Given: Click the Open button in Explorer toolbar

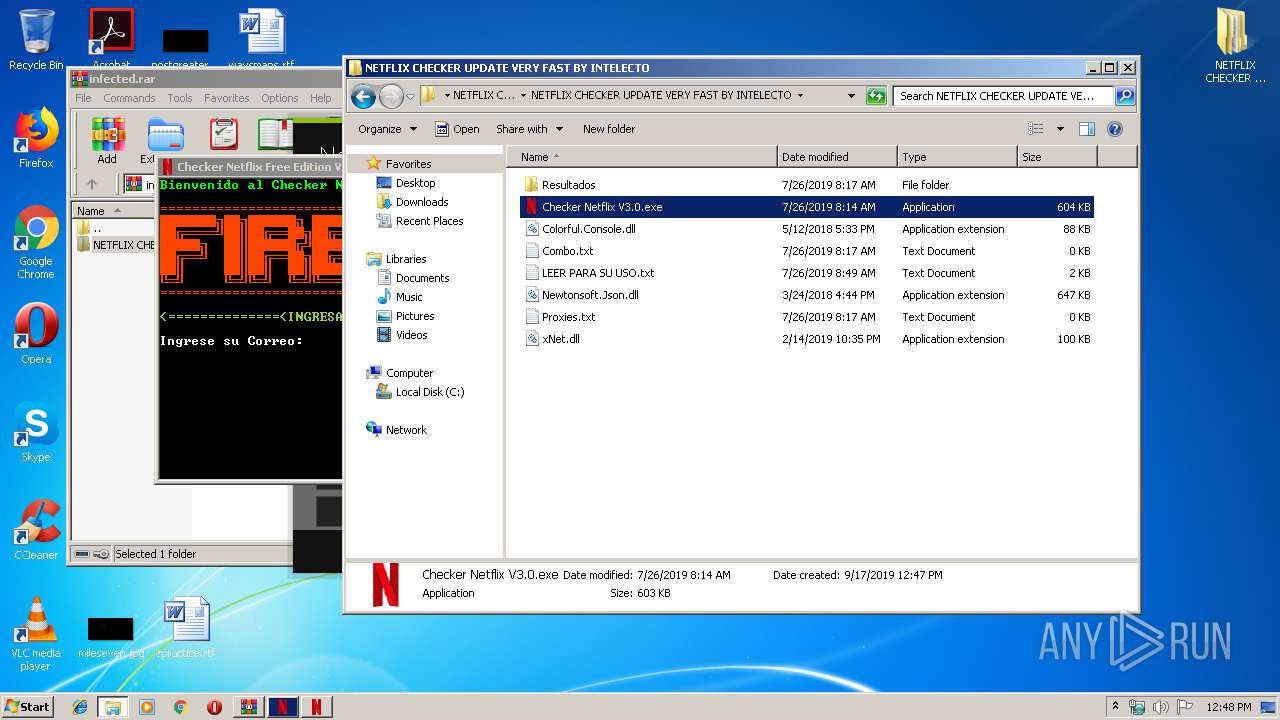Looking at the screenshot, I should pos(457,129).
